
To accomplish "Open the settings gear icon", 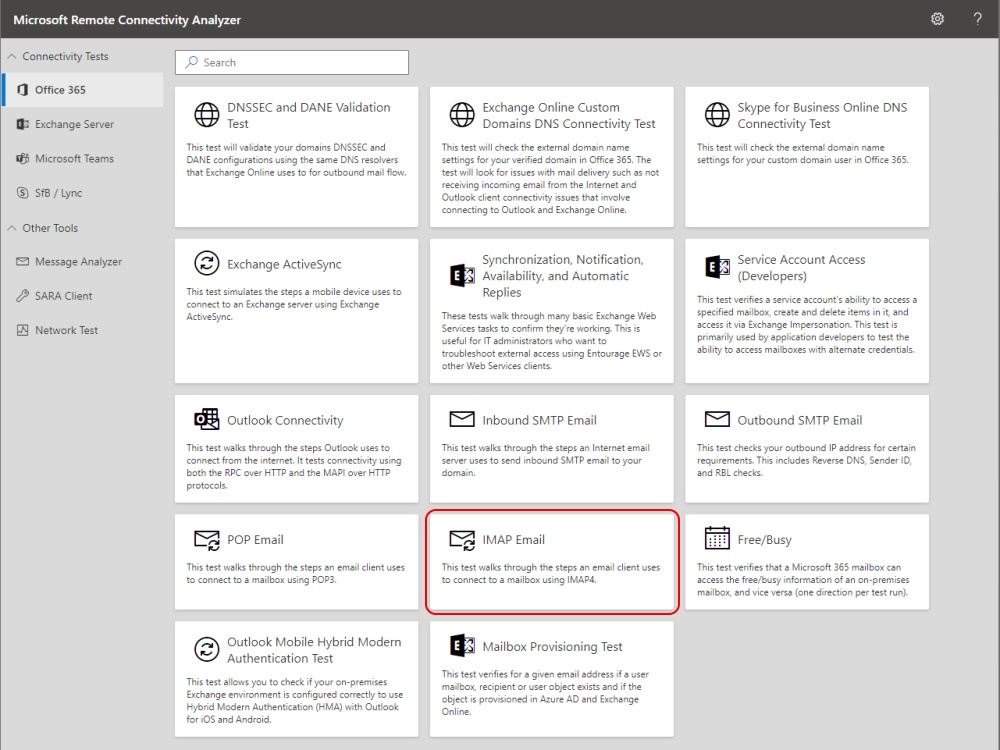I will coord(937,19).
